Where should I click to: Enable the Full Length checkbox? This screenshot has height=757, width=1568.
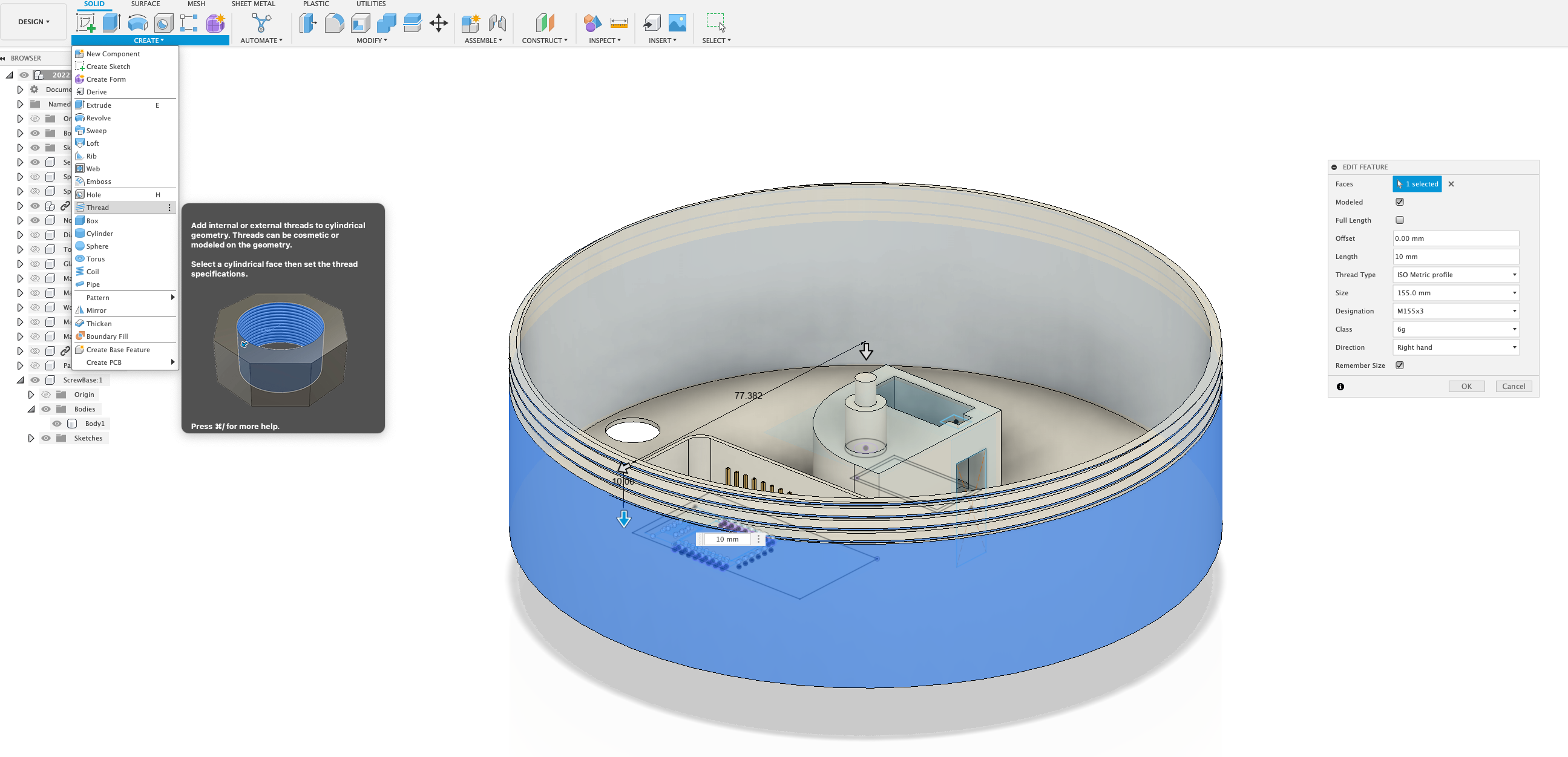click(x=1399, y=220)
